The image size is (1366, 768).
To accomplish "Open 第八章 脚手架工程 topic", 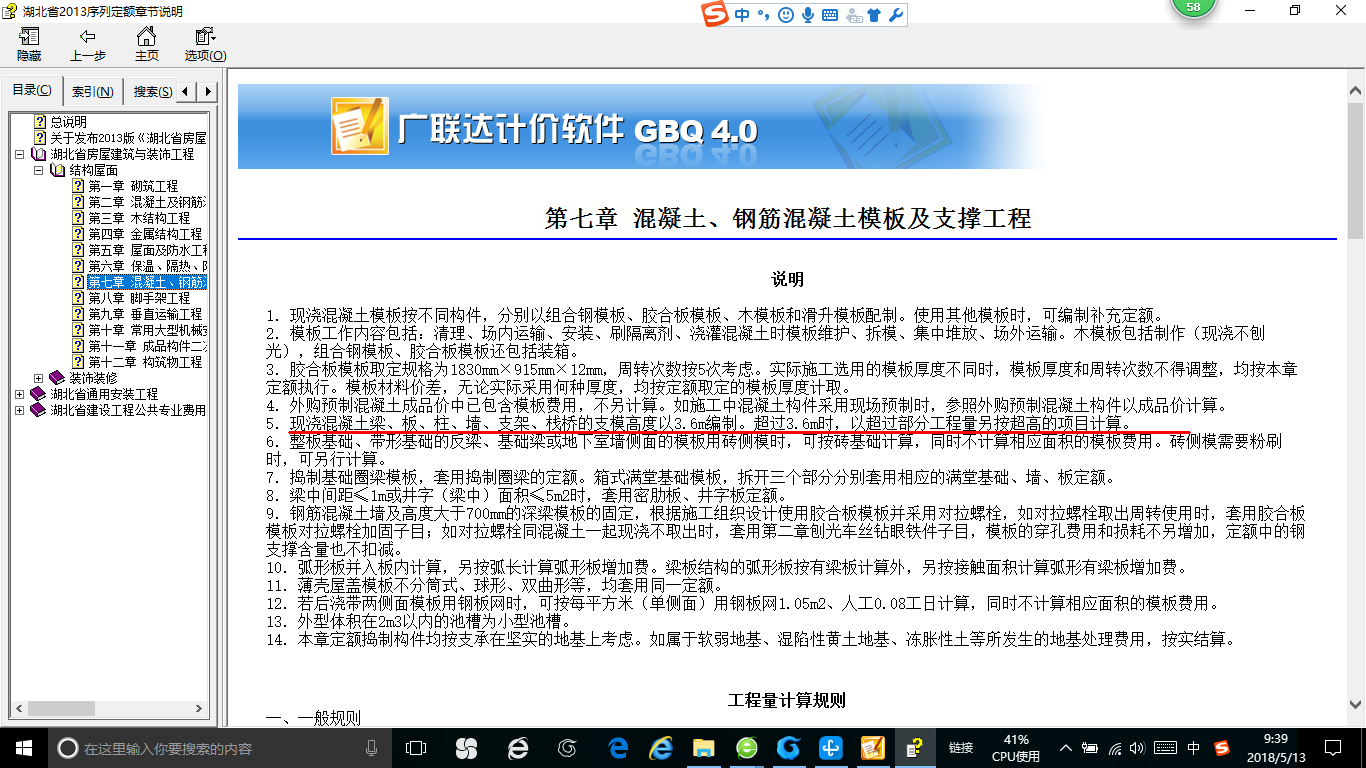I will 139,298.
